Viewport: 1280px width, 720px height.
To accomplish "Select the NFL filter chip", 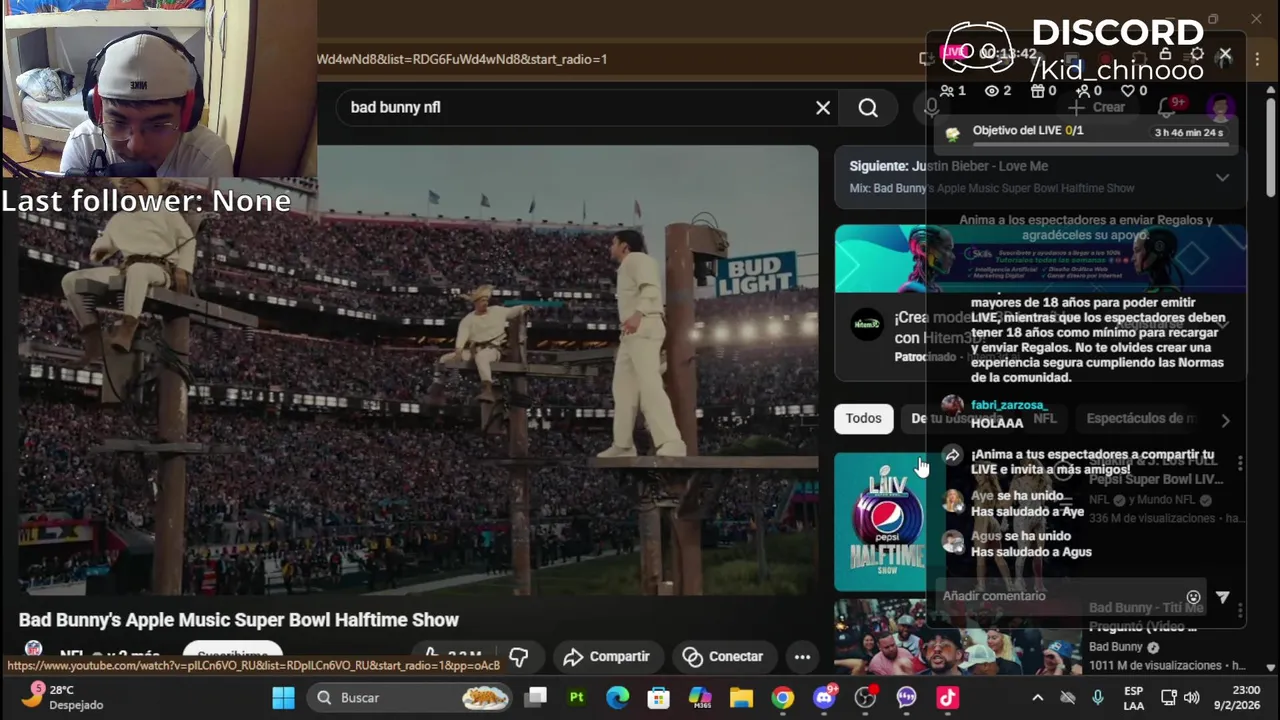I will 1044,418.
